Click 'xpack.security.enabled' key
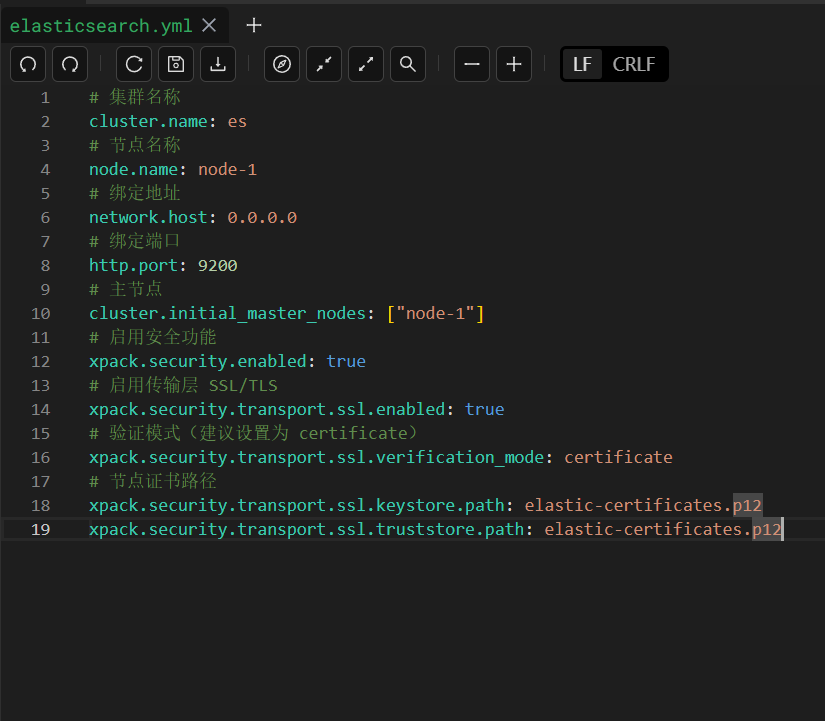This screenshot has height=721, width=825. tap(198, 362)
